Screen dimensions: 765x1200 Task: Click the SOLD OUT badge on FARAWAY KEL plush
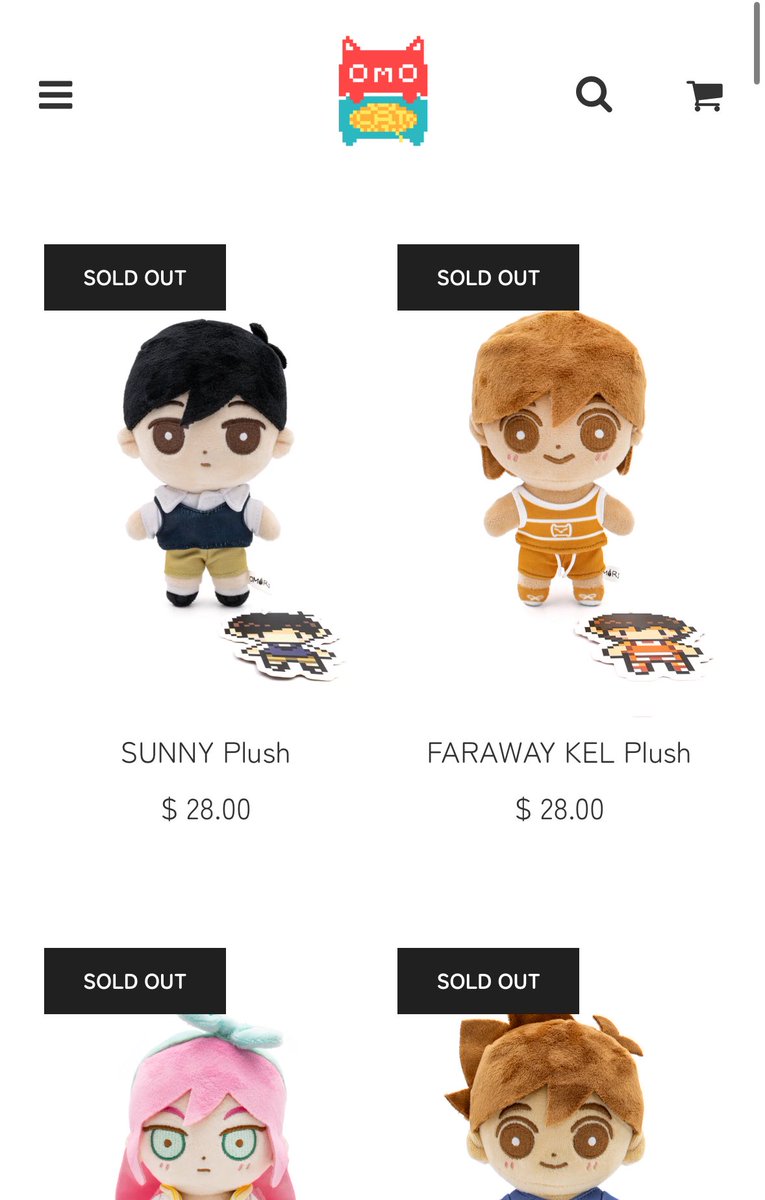(488, 278)
